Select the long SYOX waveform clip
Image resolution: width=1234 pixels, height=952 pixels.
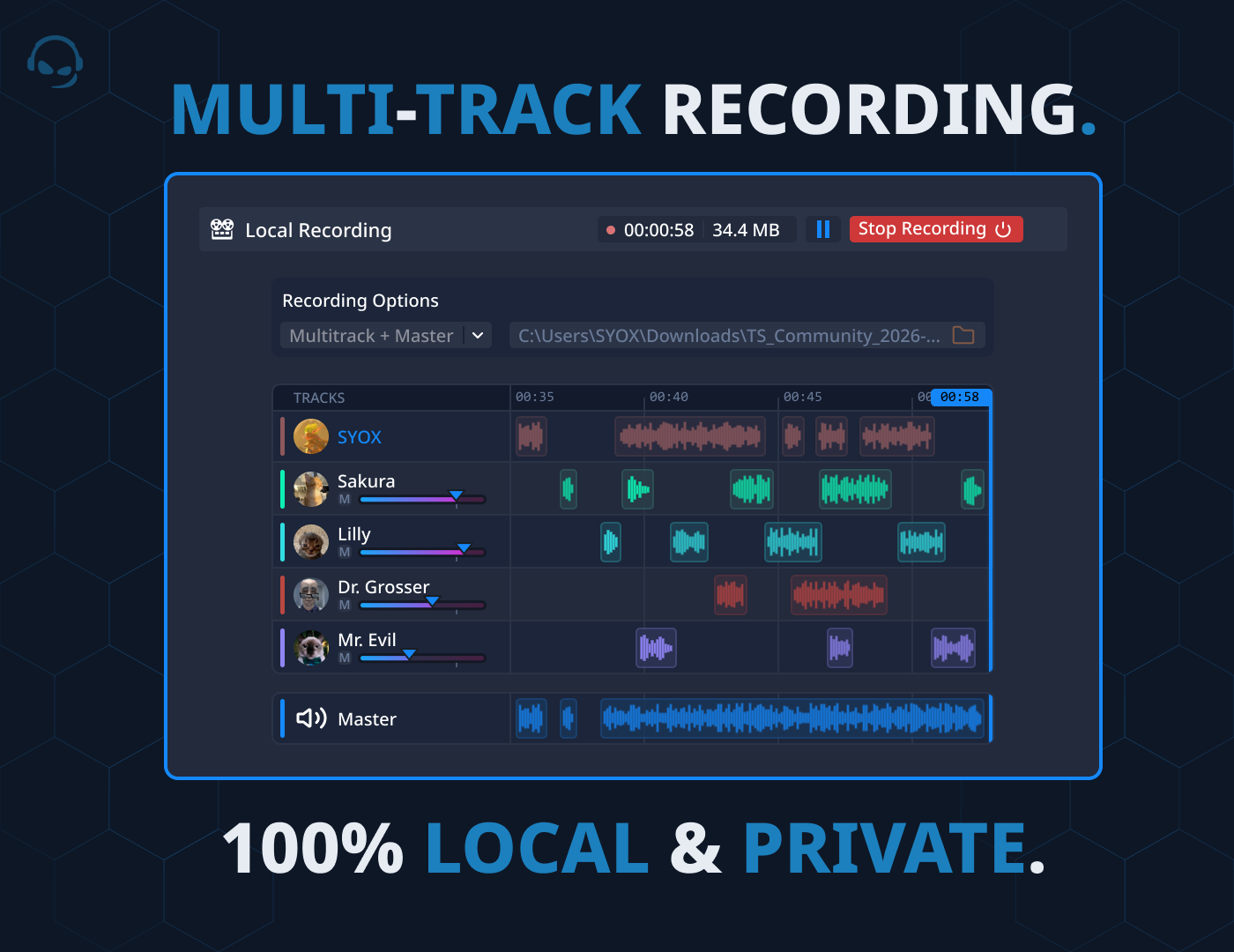pyautogui.click(x=690, y=436)
